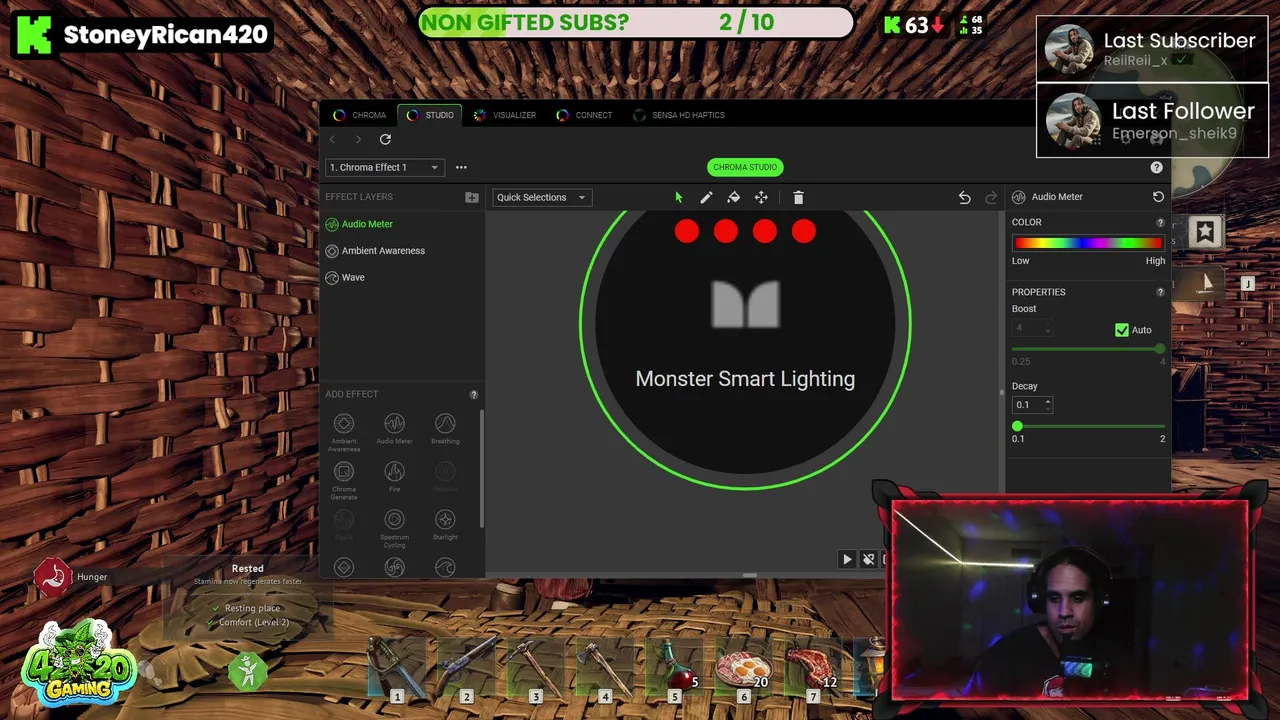Click the Add Effect list scrollbar

point(482,468)
